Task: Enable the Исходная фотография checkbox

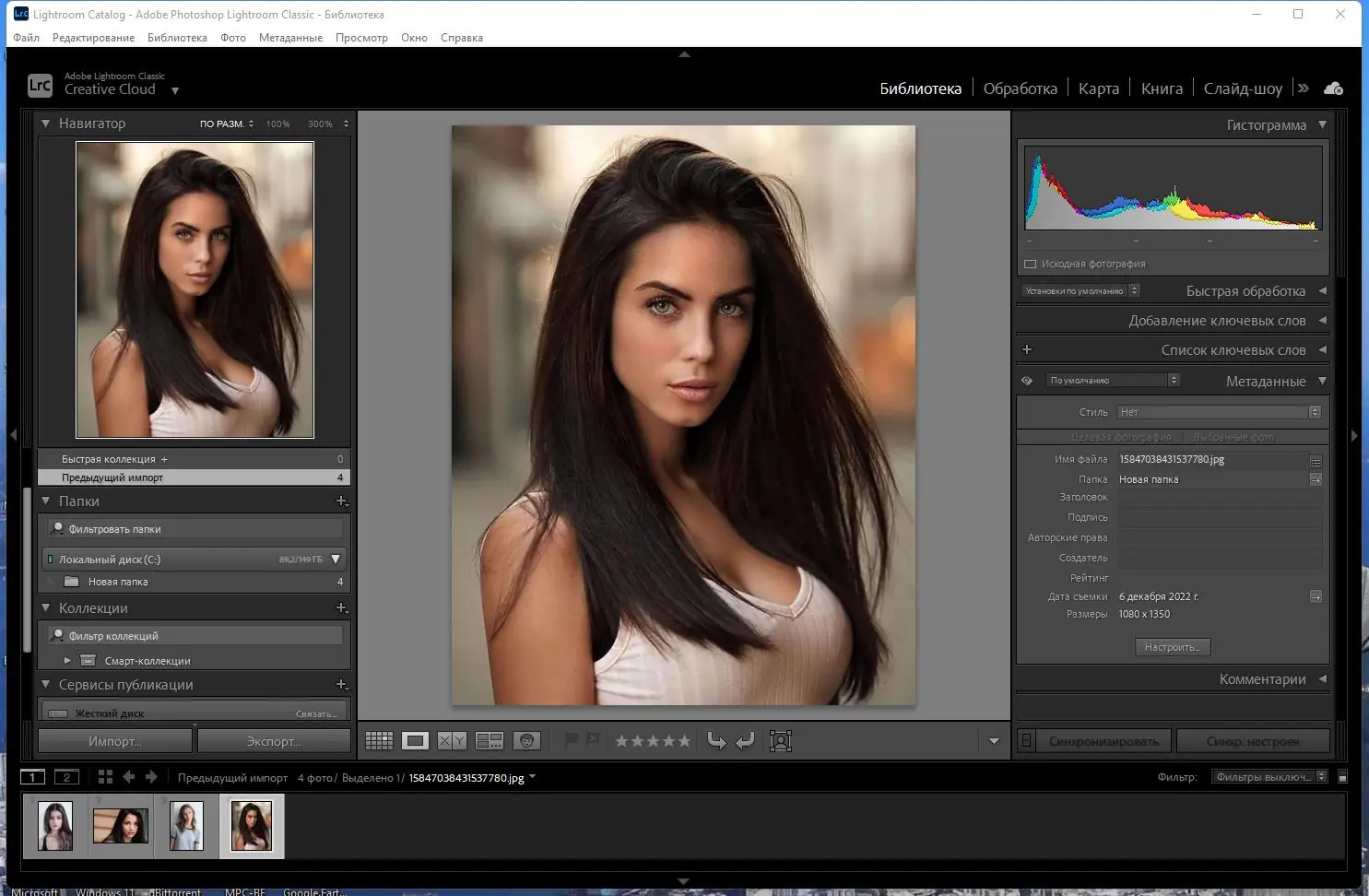Action: coord(1031,265)
